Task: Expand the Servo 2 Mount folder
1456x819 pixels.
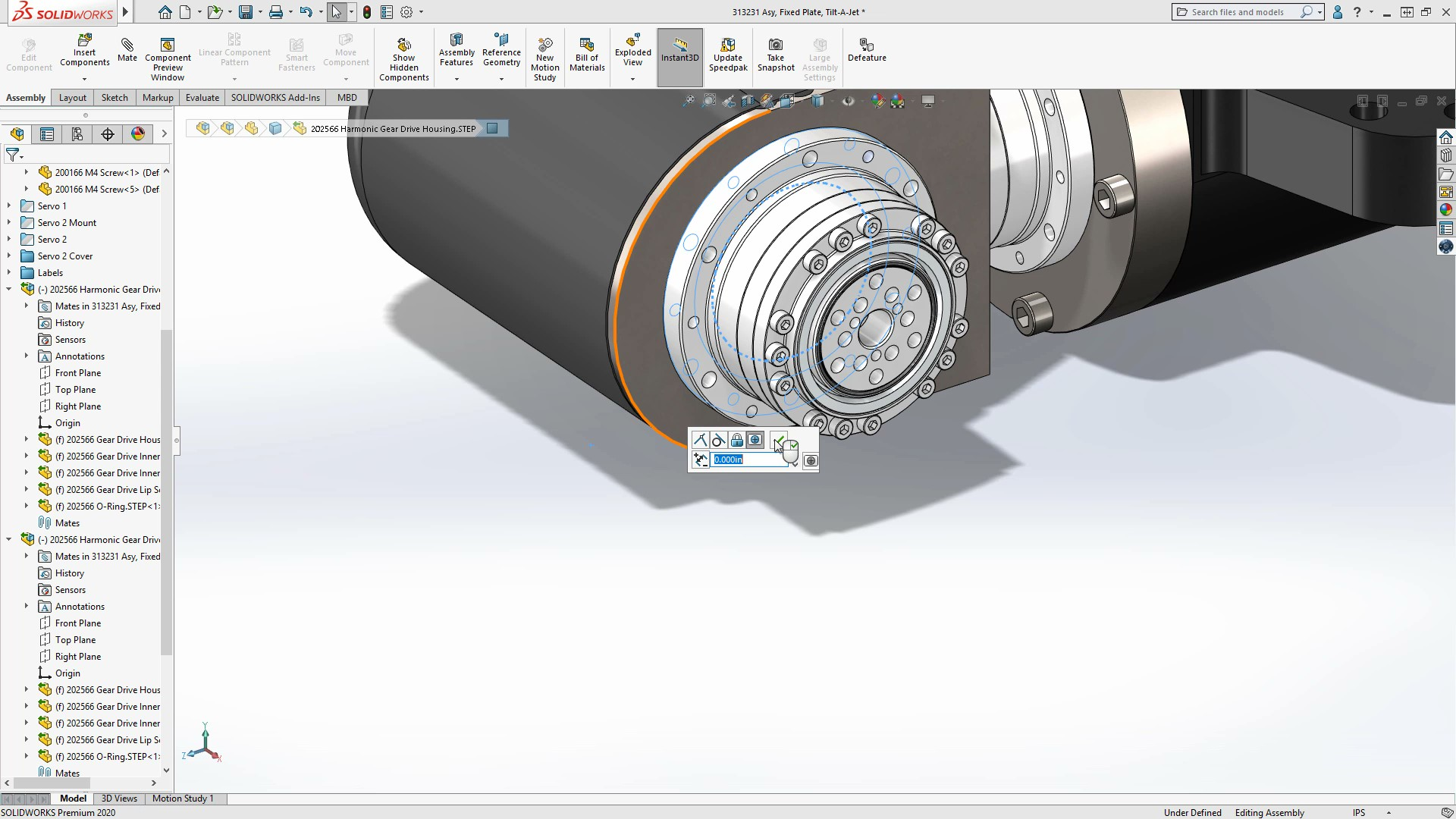Action: click(x=9, y=223)
